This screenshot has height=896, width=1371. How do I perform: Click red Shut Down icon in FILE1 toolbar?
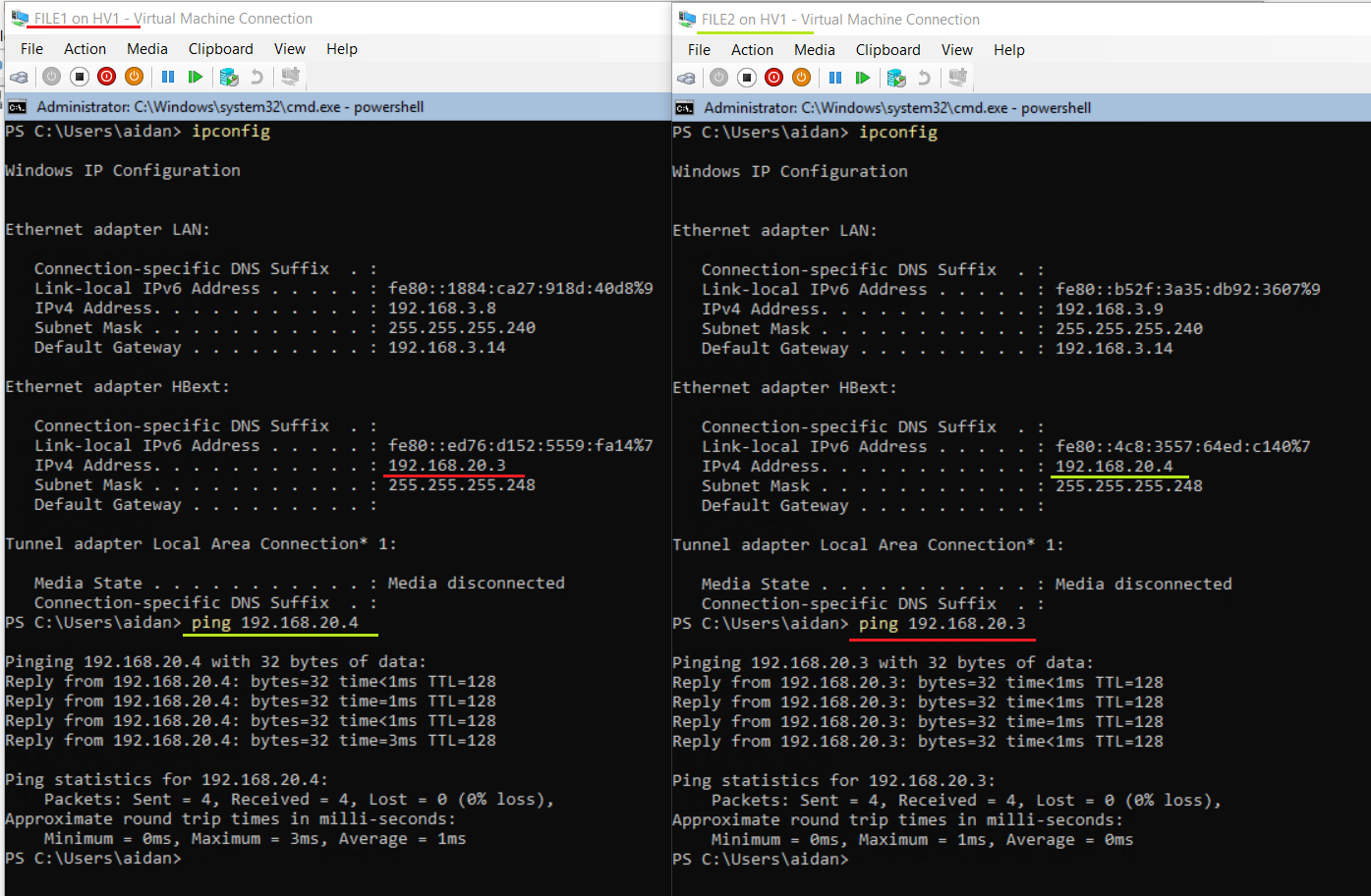click(x=107, y=77)
